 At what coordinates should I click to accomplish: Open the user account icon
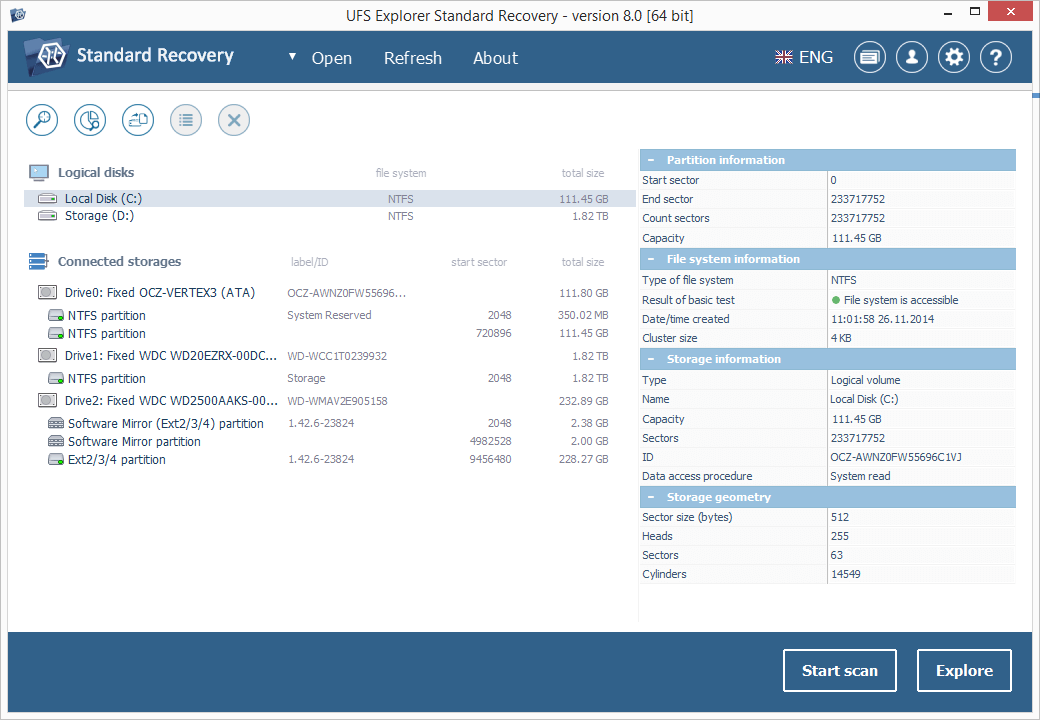[x=911, y=57]
